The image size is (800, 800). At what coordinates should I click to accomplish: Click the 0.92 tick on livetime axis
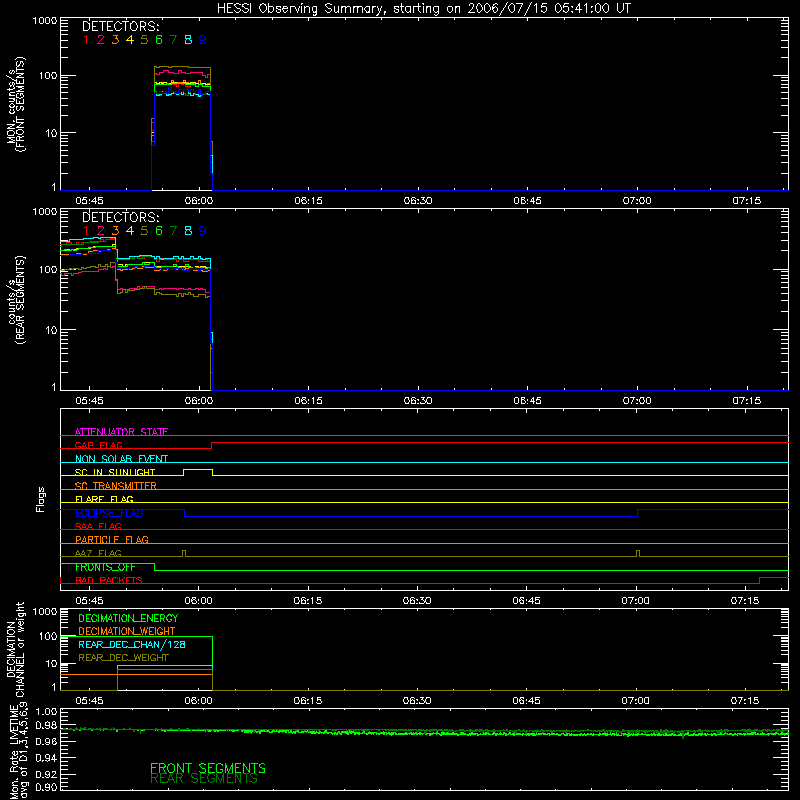click(x=46, y=773)
